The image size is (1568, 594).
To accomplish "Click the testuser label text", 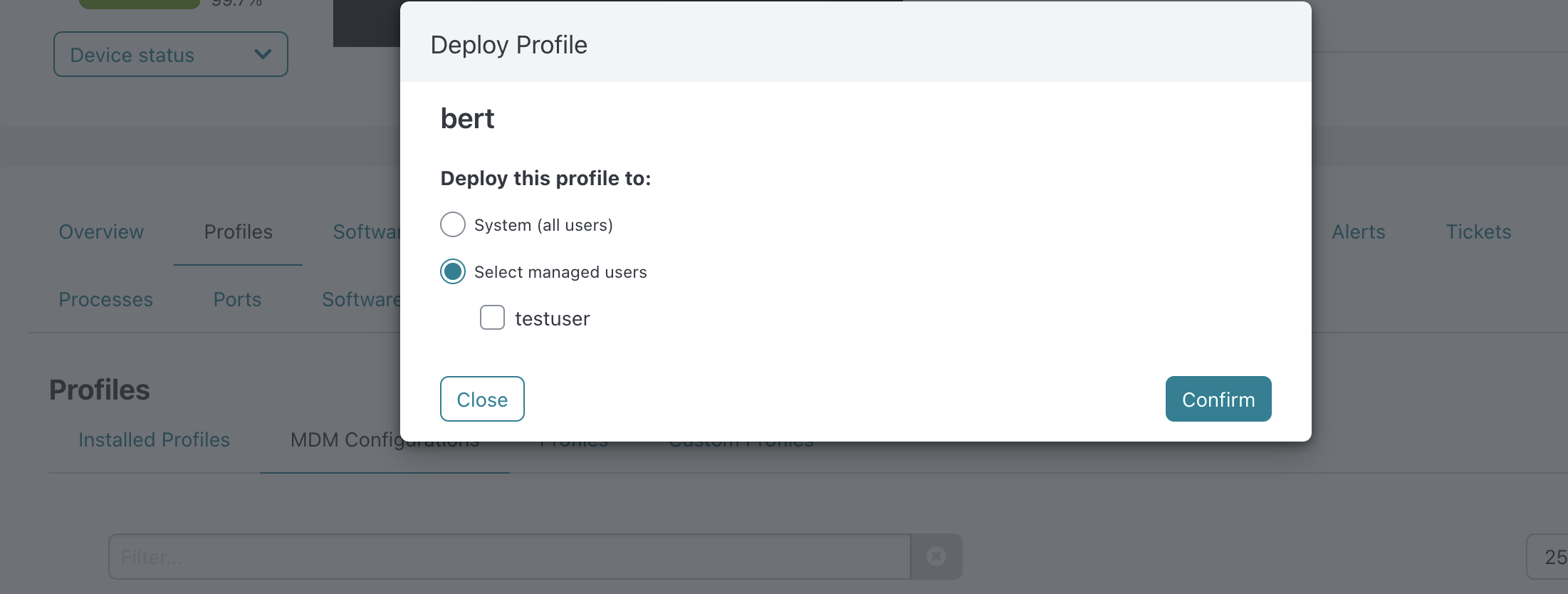I will (553, 318).
